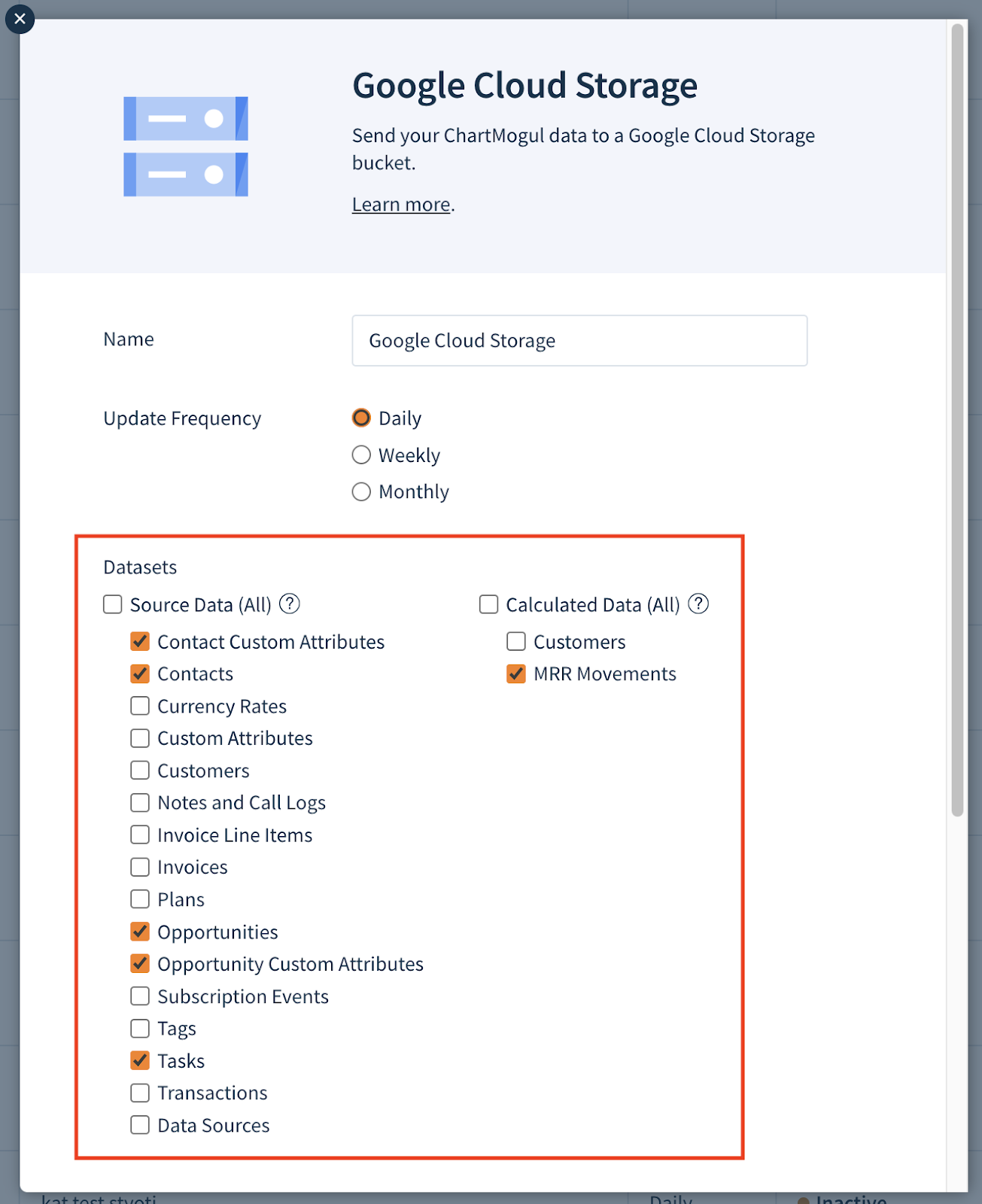Uncheck MRR Movements dataset
982x1204 pixels.
coord(516,673)
